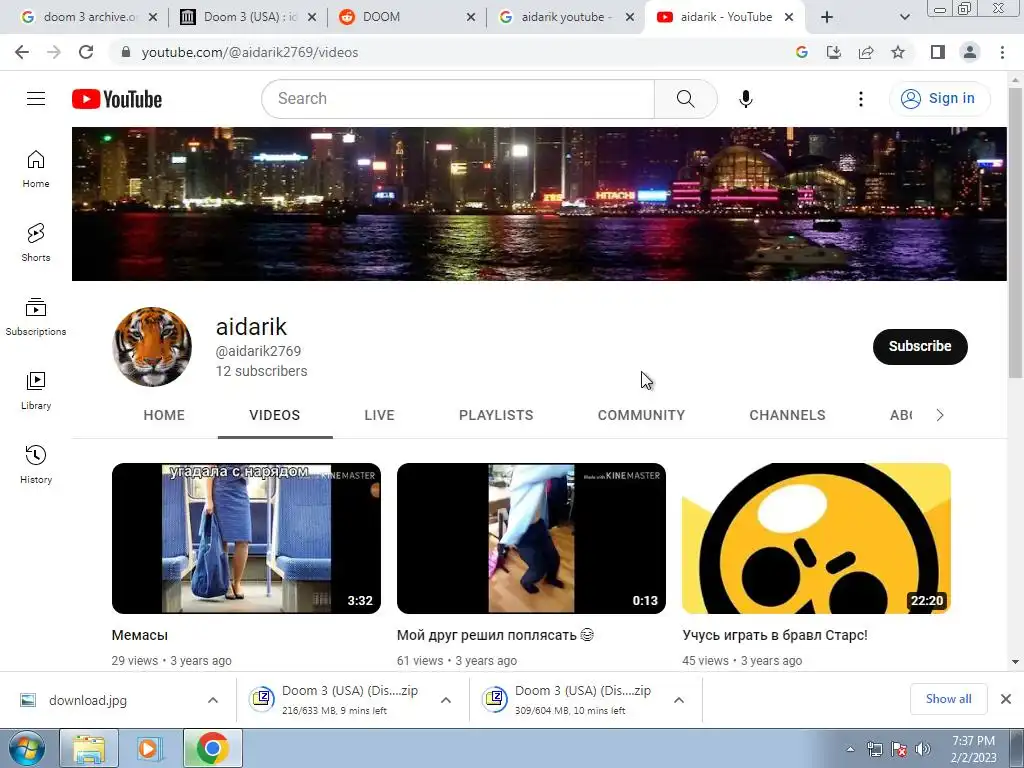Screen dimensions: 1024x768
Task: Click the browser back arrow
Action: coord(22,52)
